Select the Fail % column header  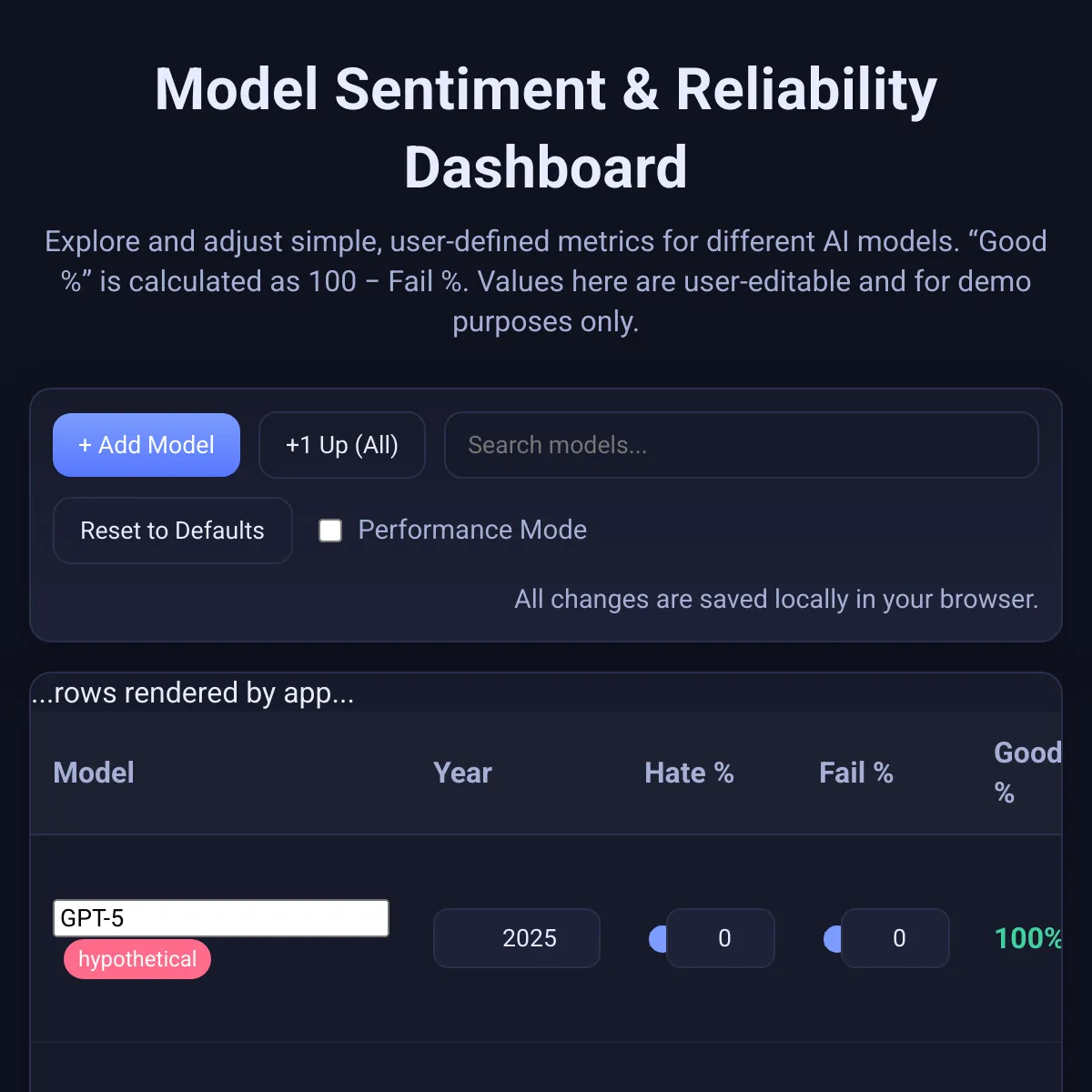click(x=855, y=773)
